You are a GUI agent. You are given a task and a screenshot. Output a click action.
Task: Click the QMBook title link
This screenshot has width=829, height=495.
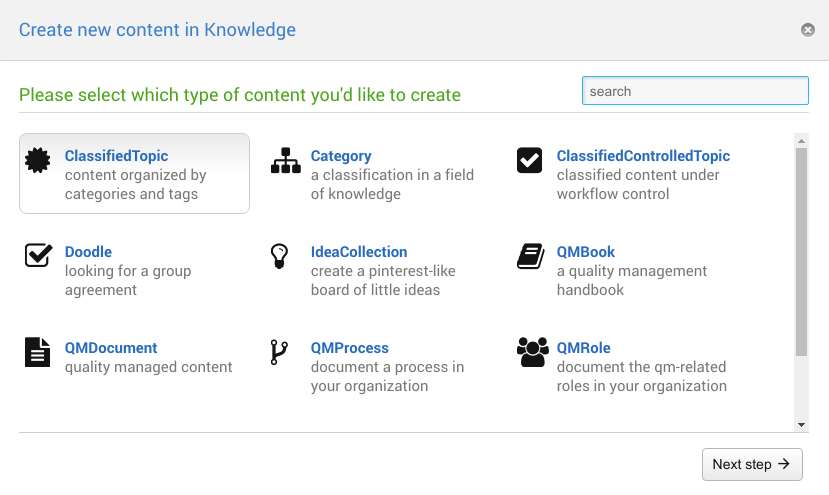coord(586,252)
